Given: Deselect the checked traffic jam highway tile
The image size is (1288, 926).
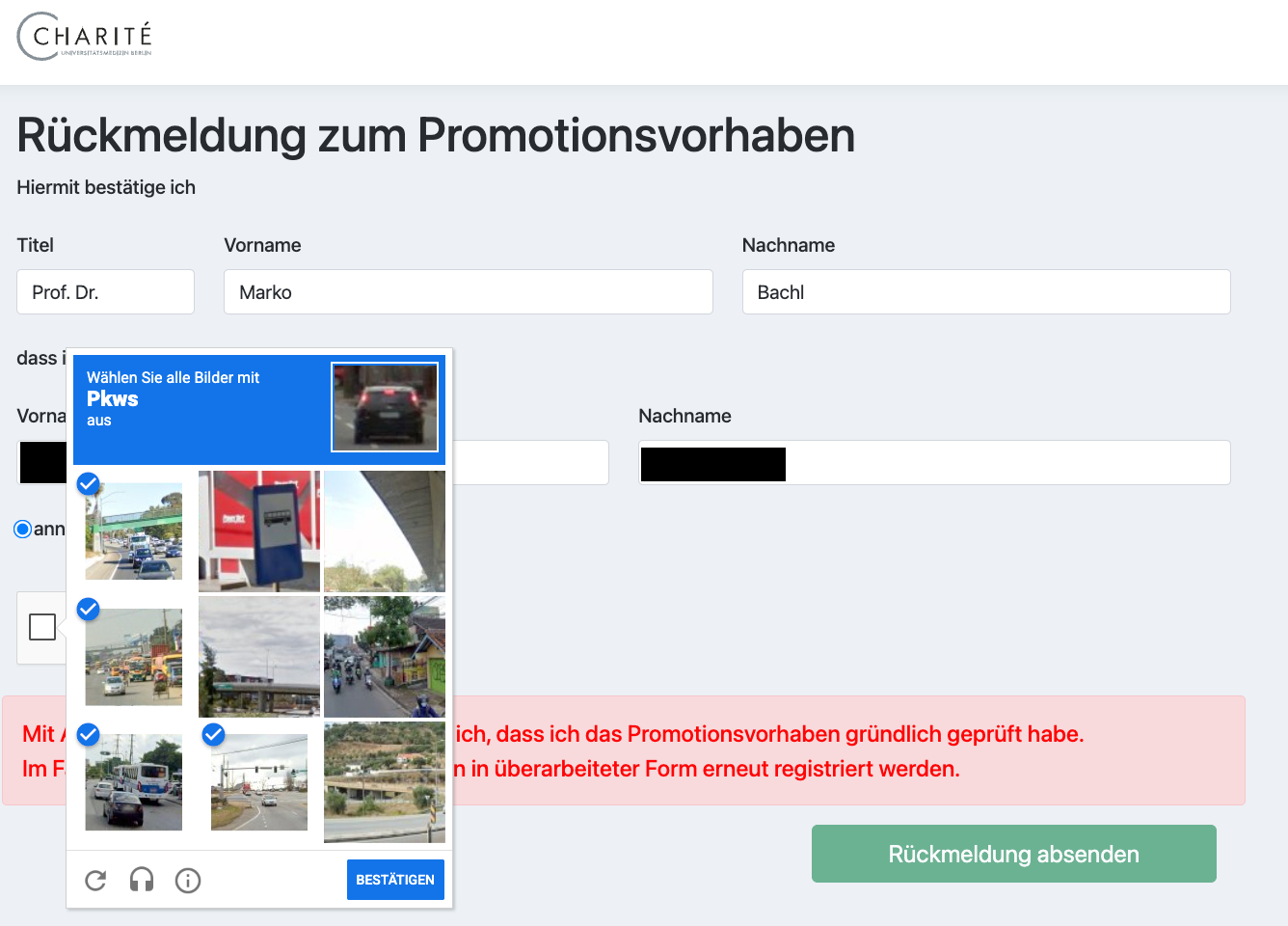Looking at the screenshot, I should click(x=134, y=531).
